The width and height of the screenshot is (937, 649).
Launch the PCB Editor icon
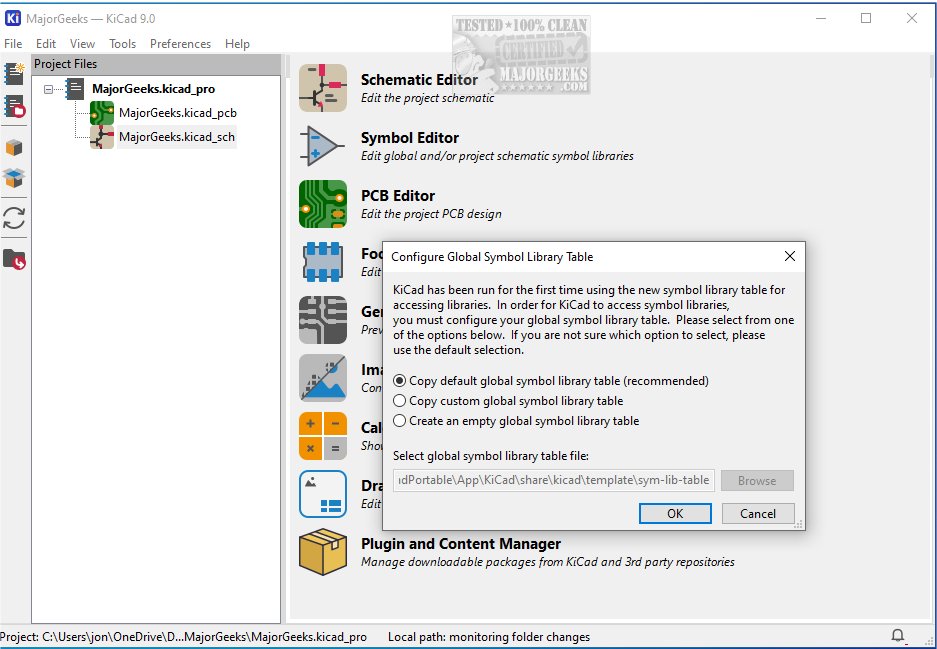[323, 204]
